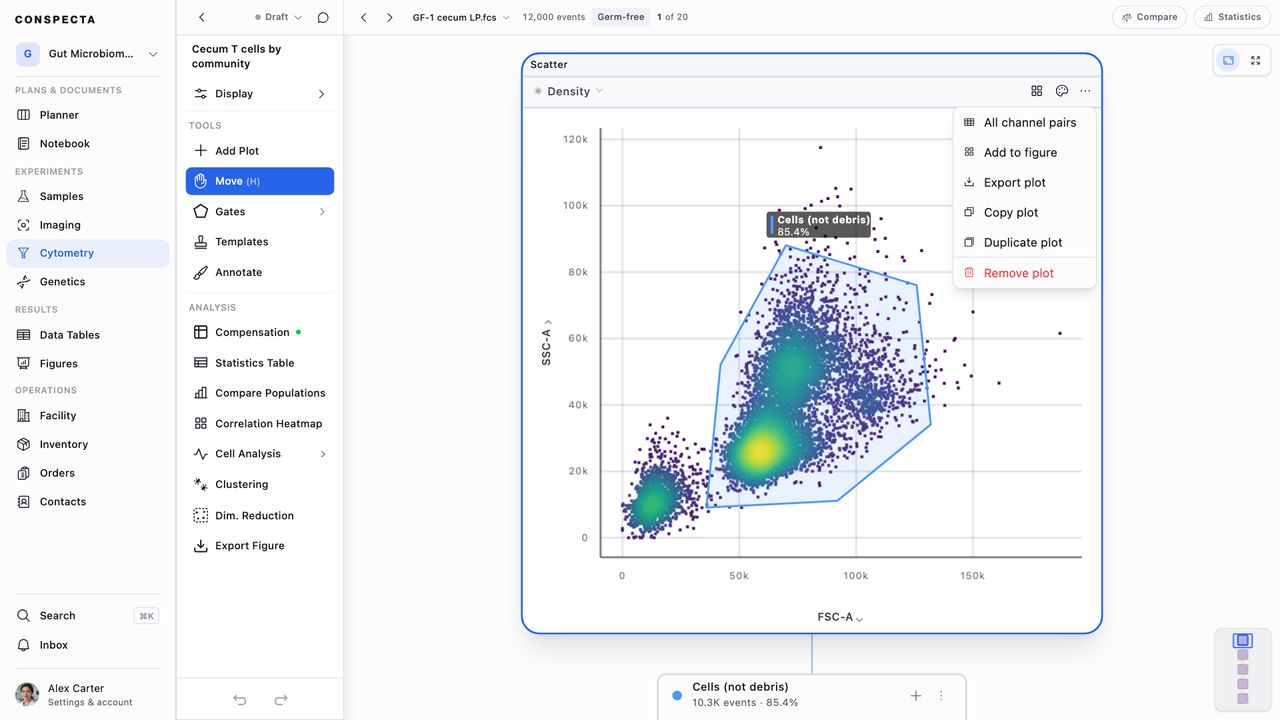
Task: Choose Remove plot menu item
Action: [x=1025, y=273]
